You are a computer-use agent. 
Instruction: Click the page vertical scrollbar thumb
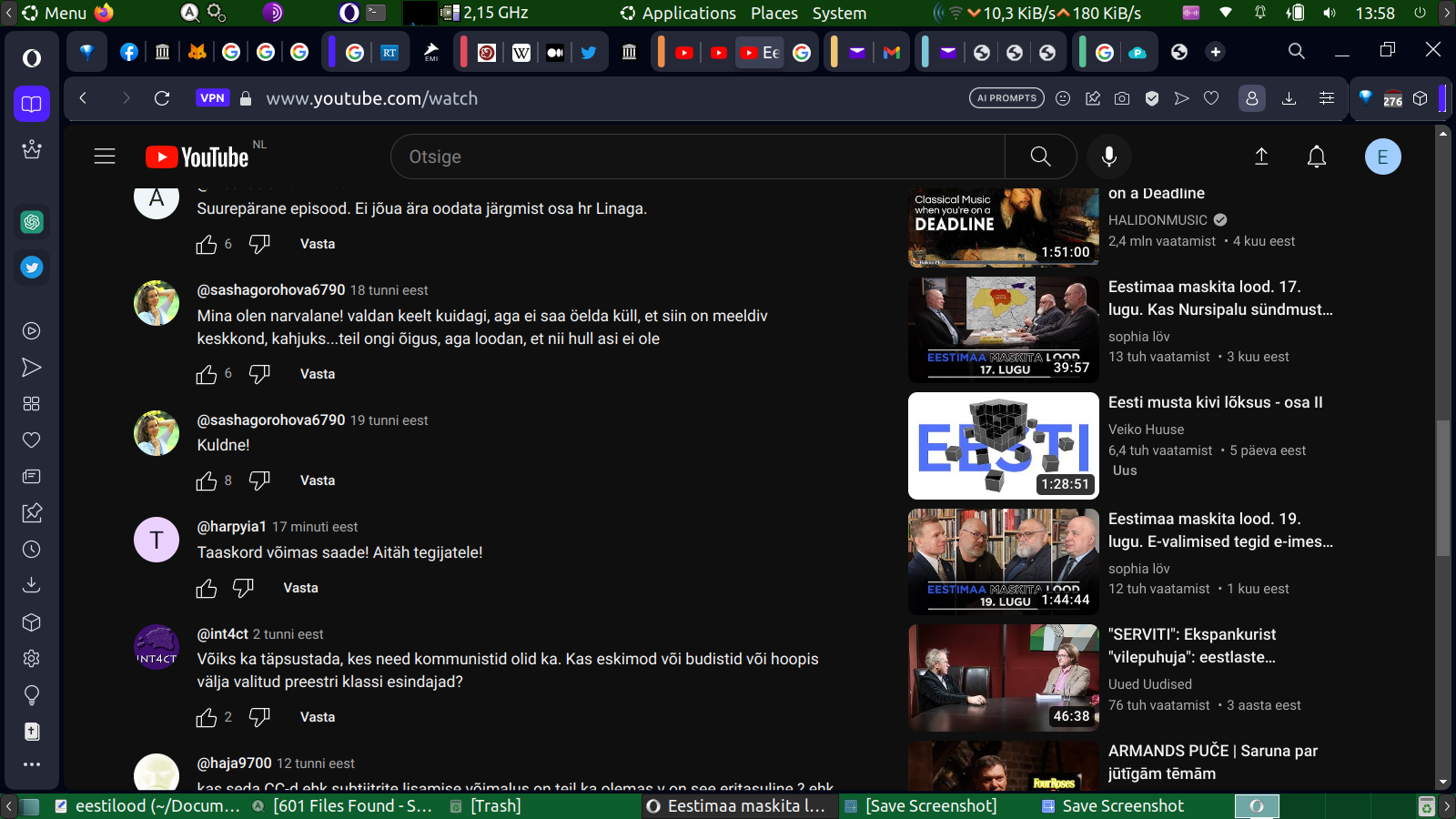(x=1442, y=488)
